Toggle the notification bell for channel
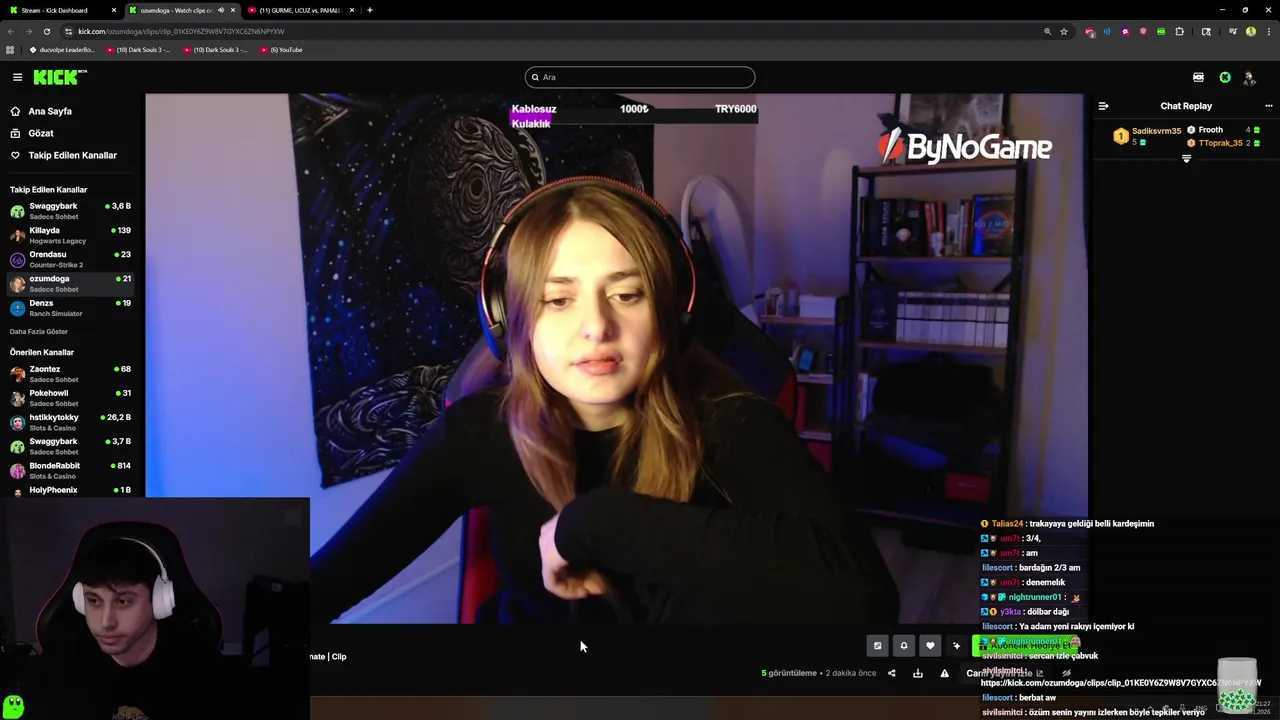Viewport: 1280px width, 720px height. (903, 646)
